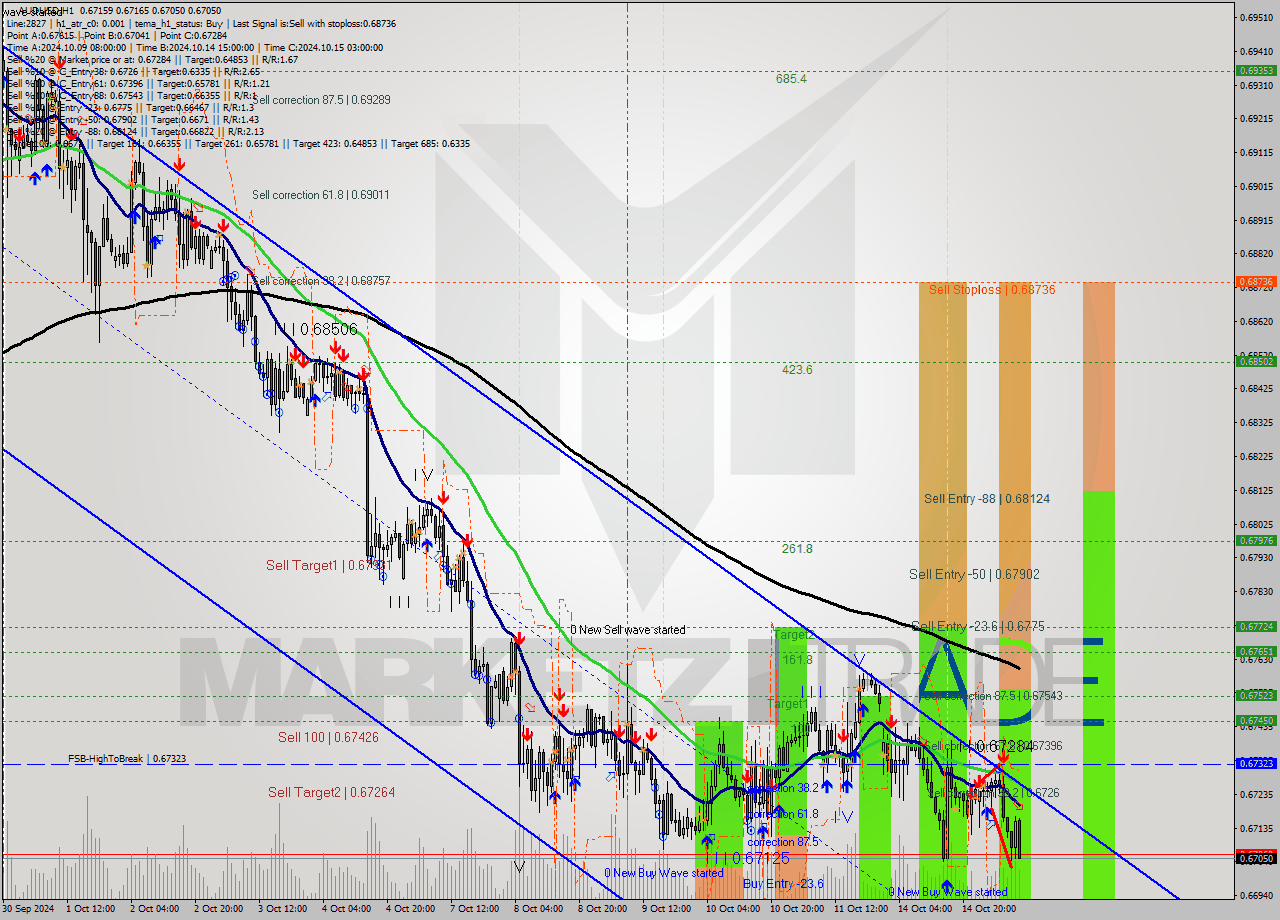Click the FSB-HighToBreak | 0.67323 label
This screenshot has height=920, width=1280.
(127, 759)
